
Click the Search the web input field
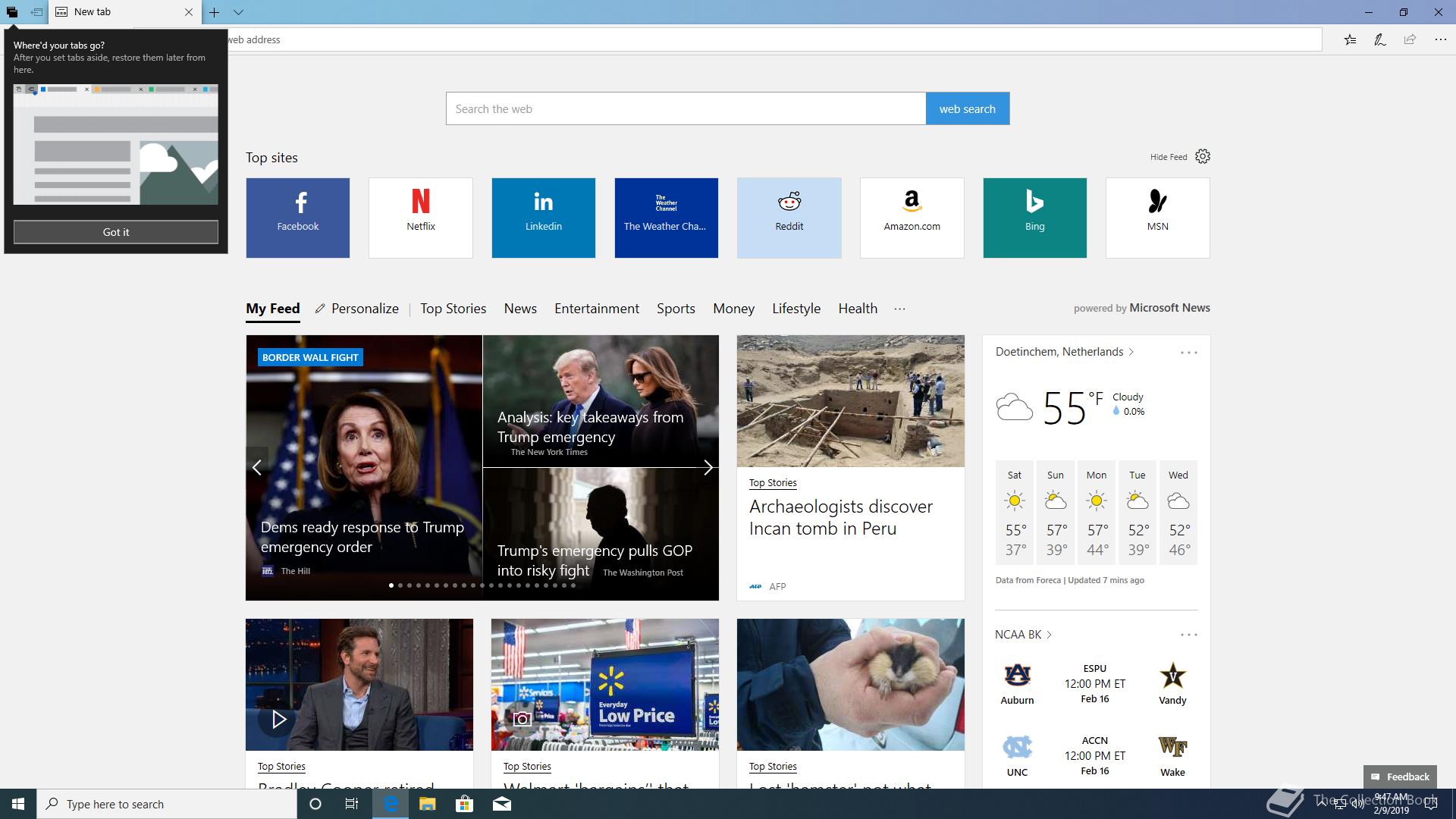click(x=686, y=108)
